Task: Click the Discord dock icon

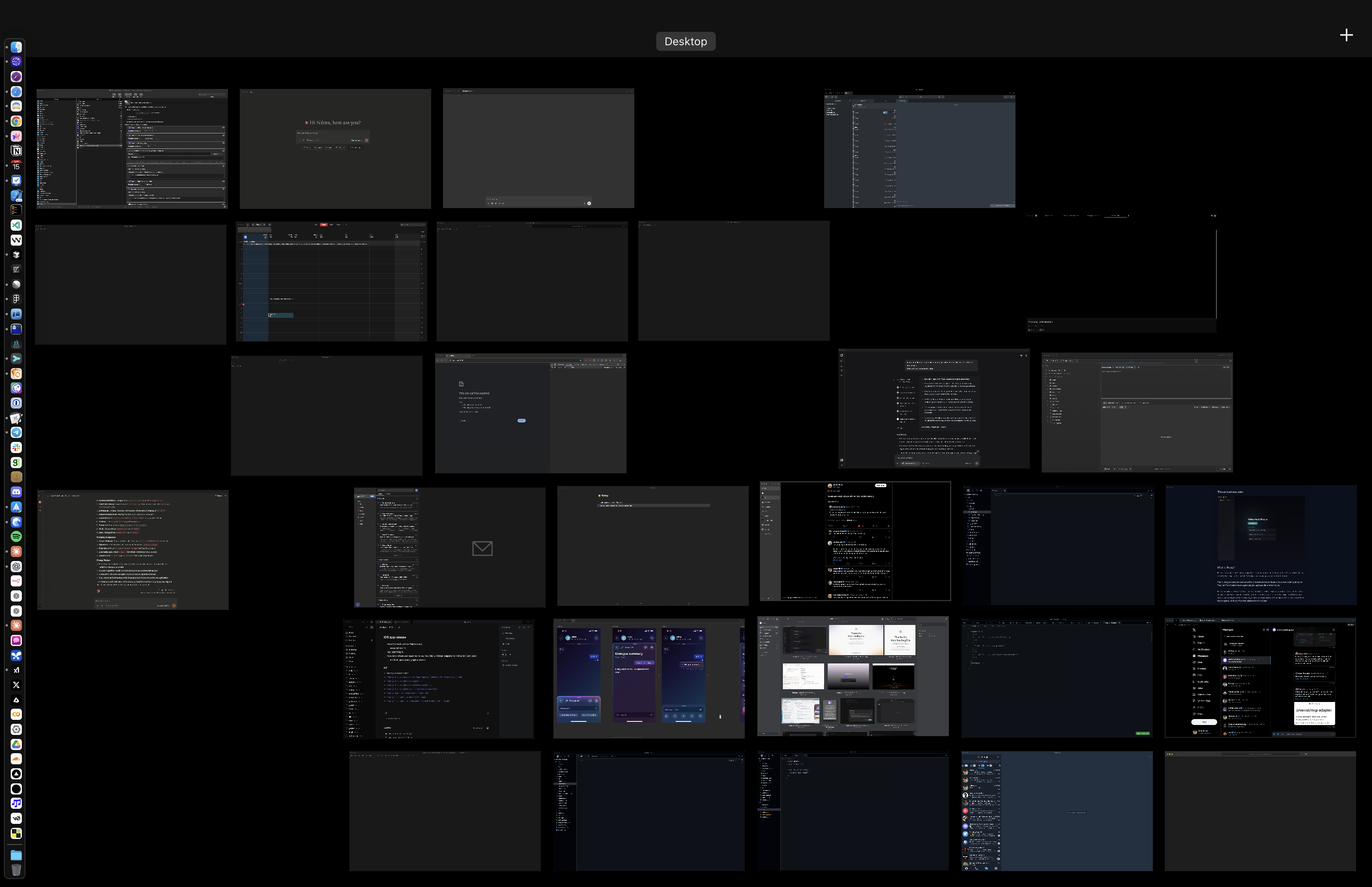Action: pos(16,492)
